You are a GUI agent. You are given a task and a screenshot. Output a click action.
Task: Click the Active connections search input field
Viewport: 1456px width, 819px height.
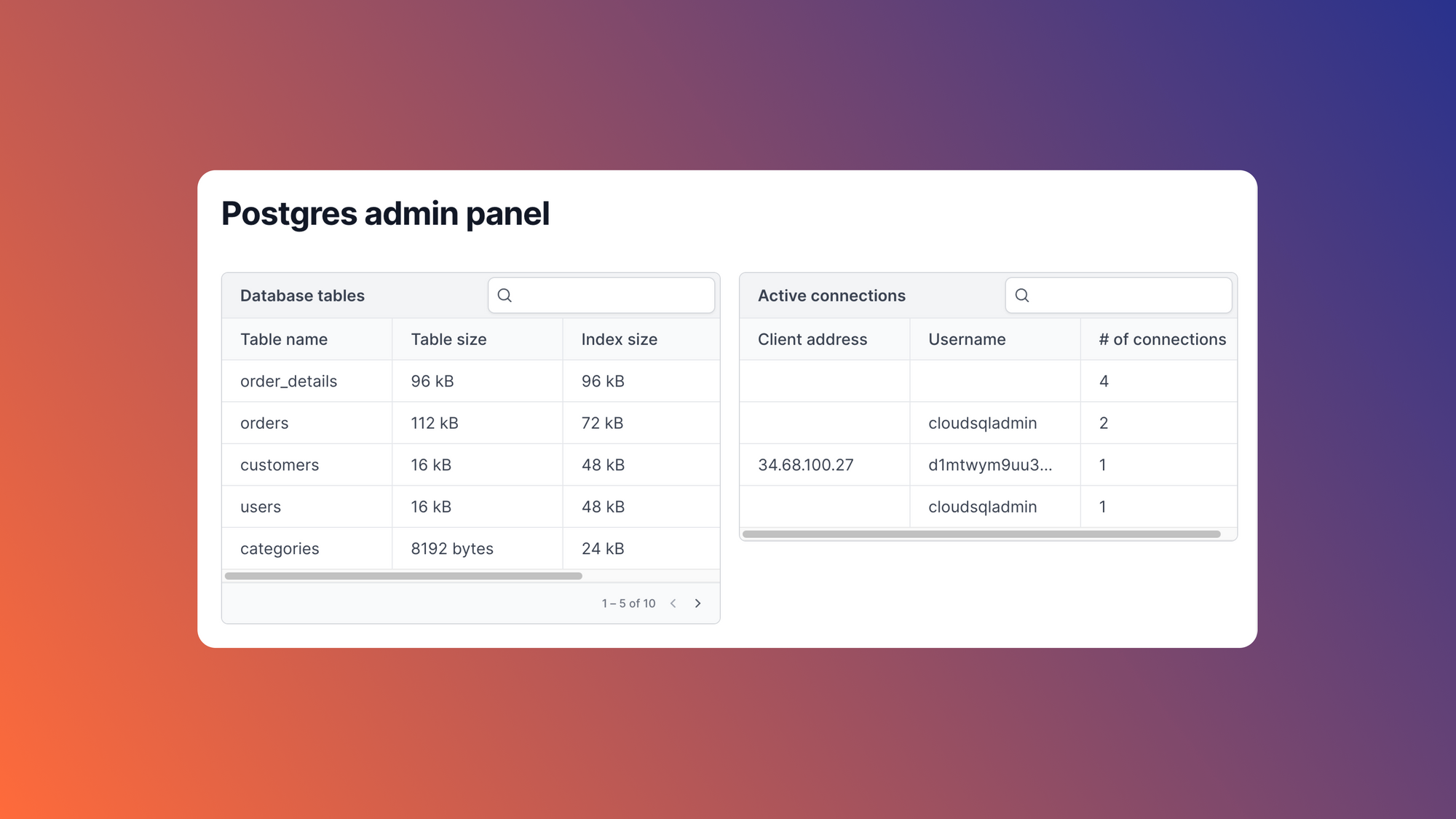tap(1119, 295)
